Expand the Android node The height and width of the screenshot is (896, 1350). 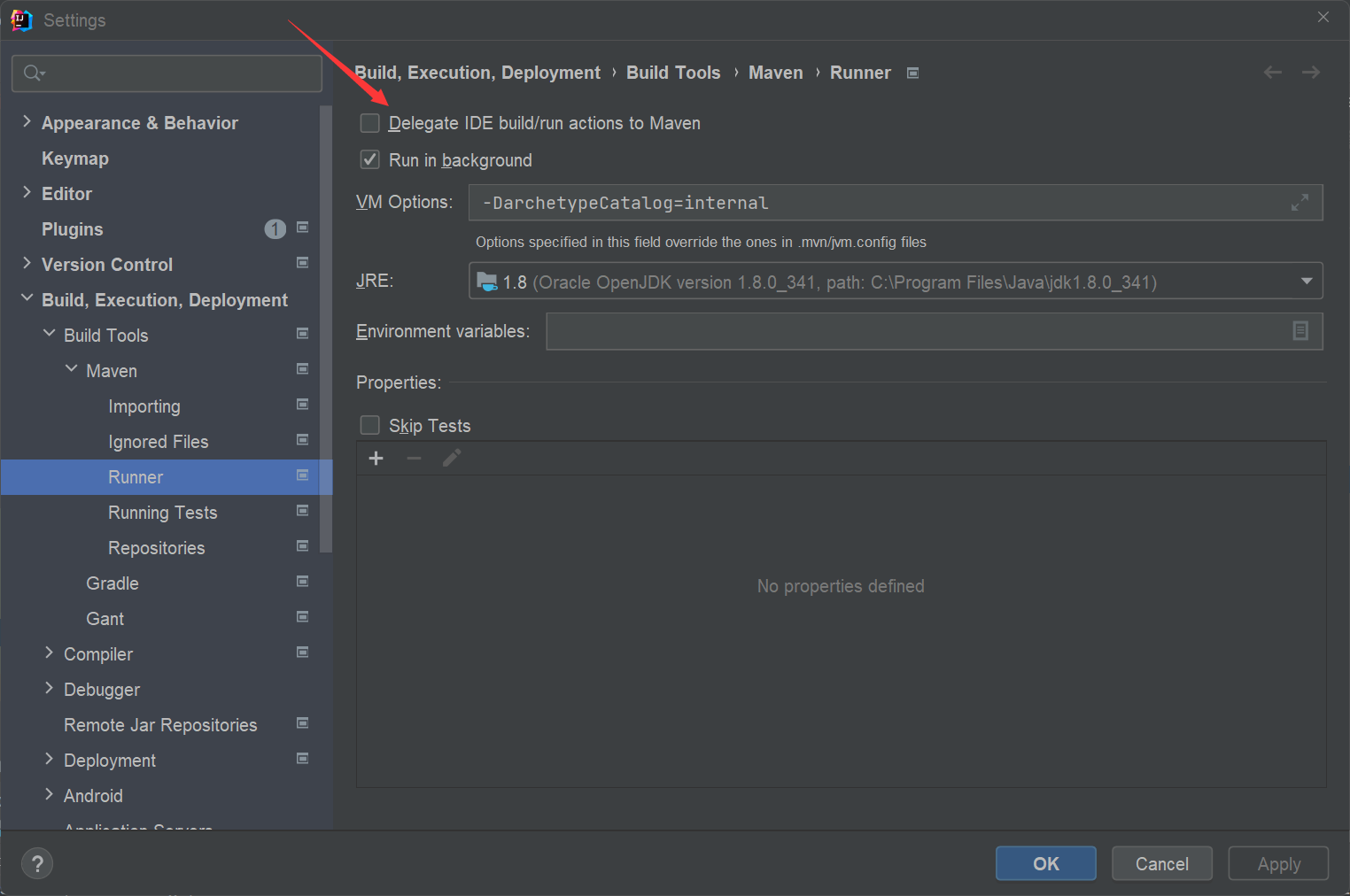pos(49,795)
